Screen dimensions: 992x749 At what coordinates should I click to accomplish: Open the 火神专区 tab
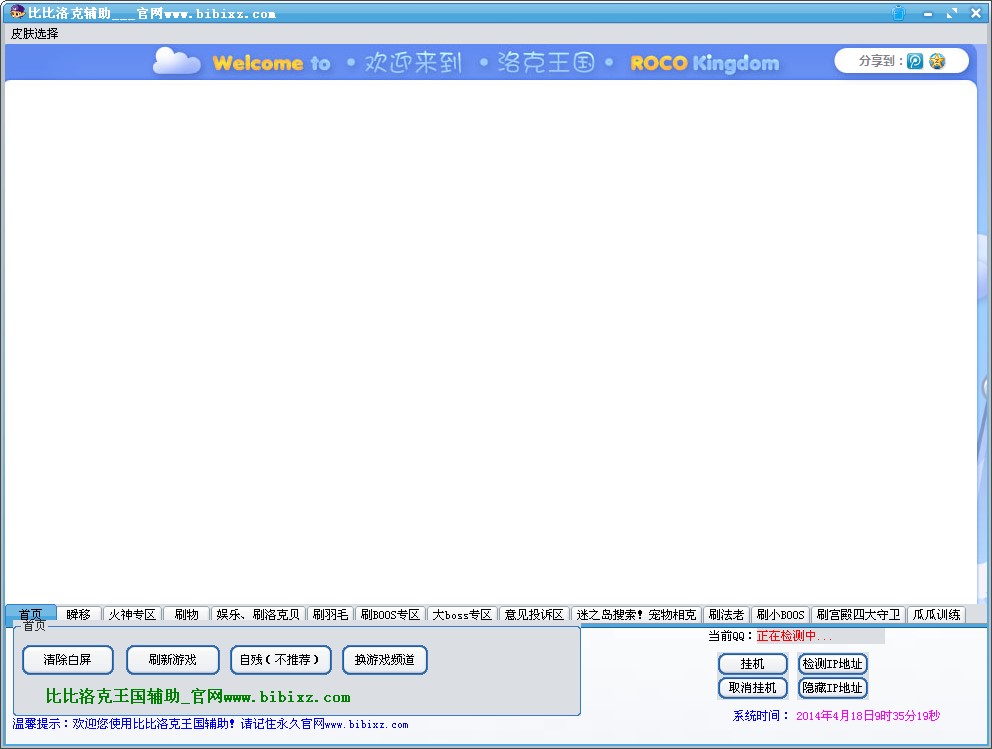tap(132, 614)
